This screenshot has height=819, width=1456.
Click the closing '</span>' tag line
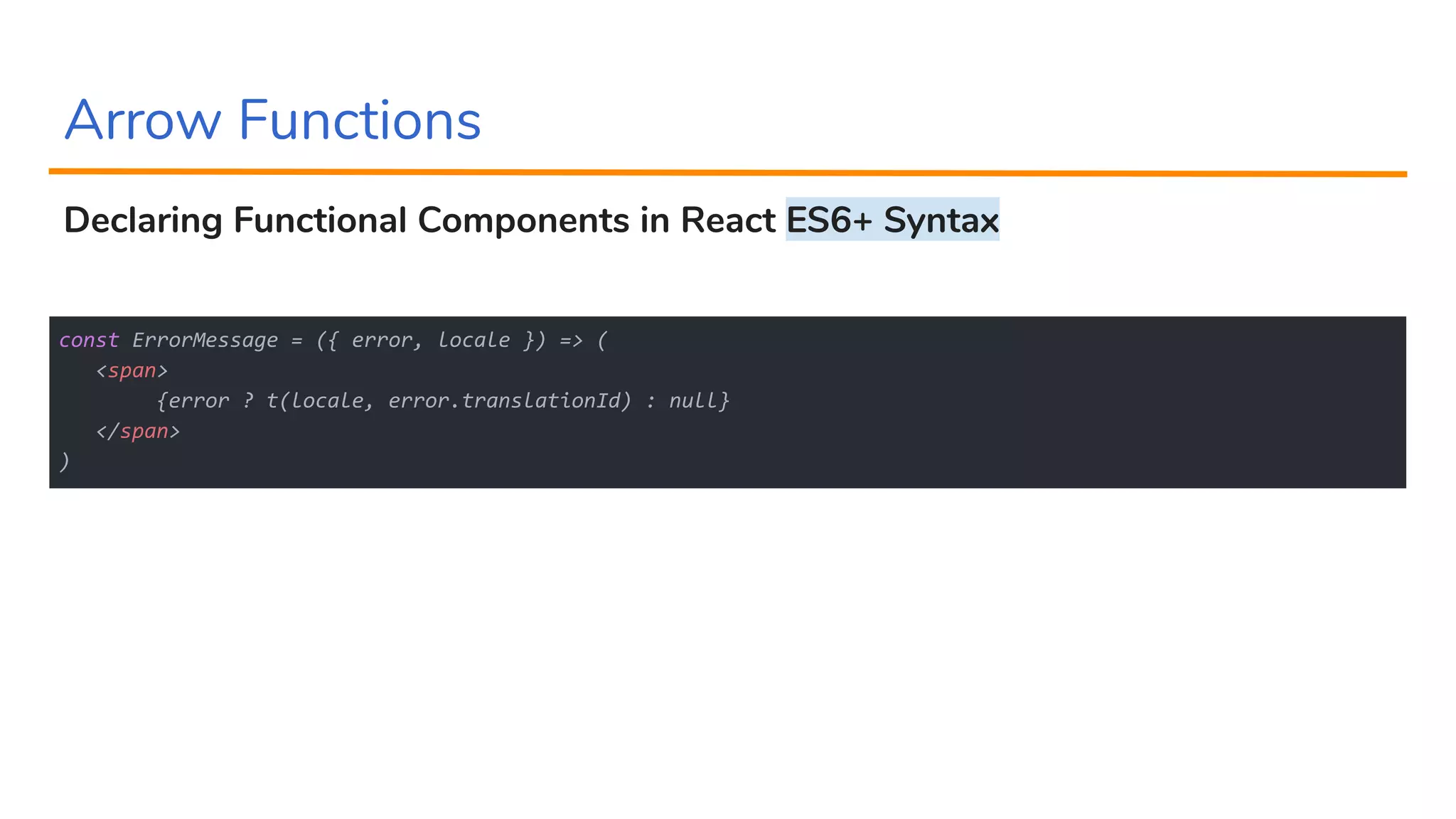coord(138,432)
